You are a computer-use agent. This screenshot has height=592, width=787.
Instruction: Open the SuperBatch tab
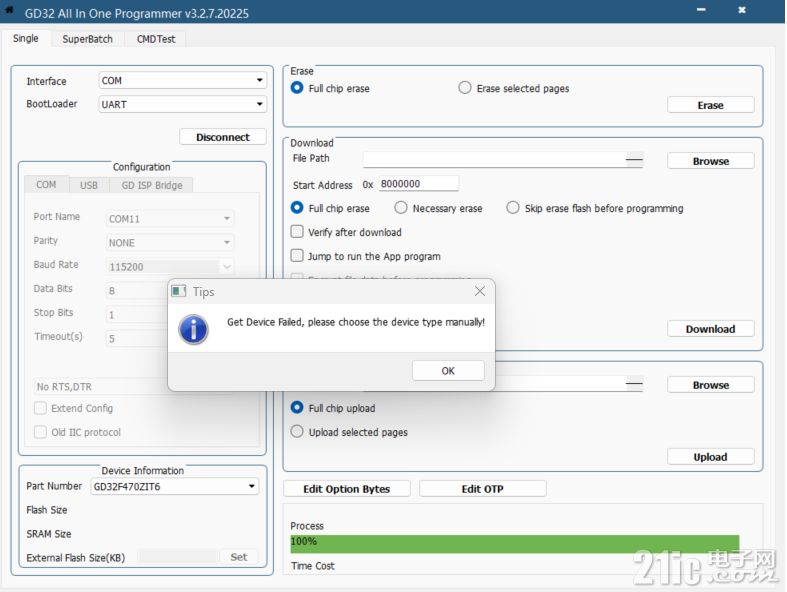87,39
